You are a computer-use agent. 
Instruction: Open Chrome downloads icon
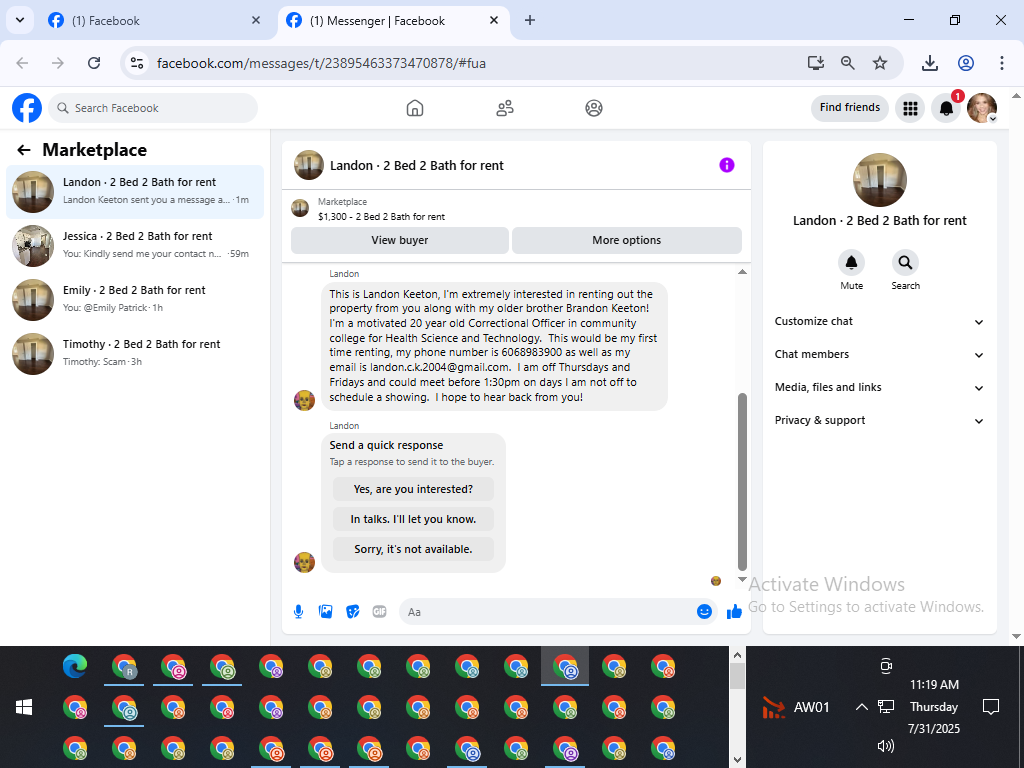tap(930, 63)
